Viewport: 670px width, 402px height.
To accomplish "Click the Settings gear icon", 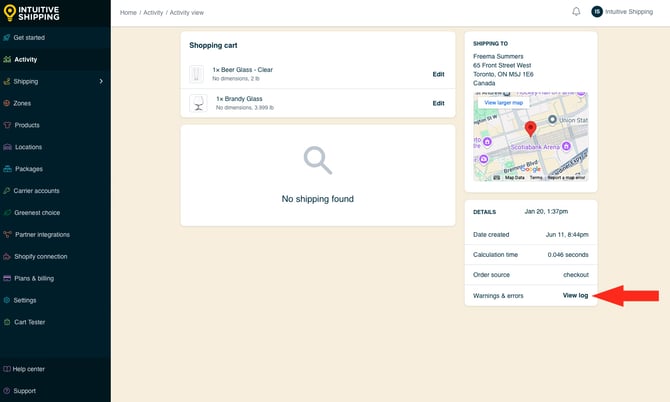I will pyautogui.click(x=6, y=300).
